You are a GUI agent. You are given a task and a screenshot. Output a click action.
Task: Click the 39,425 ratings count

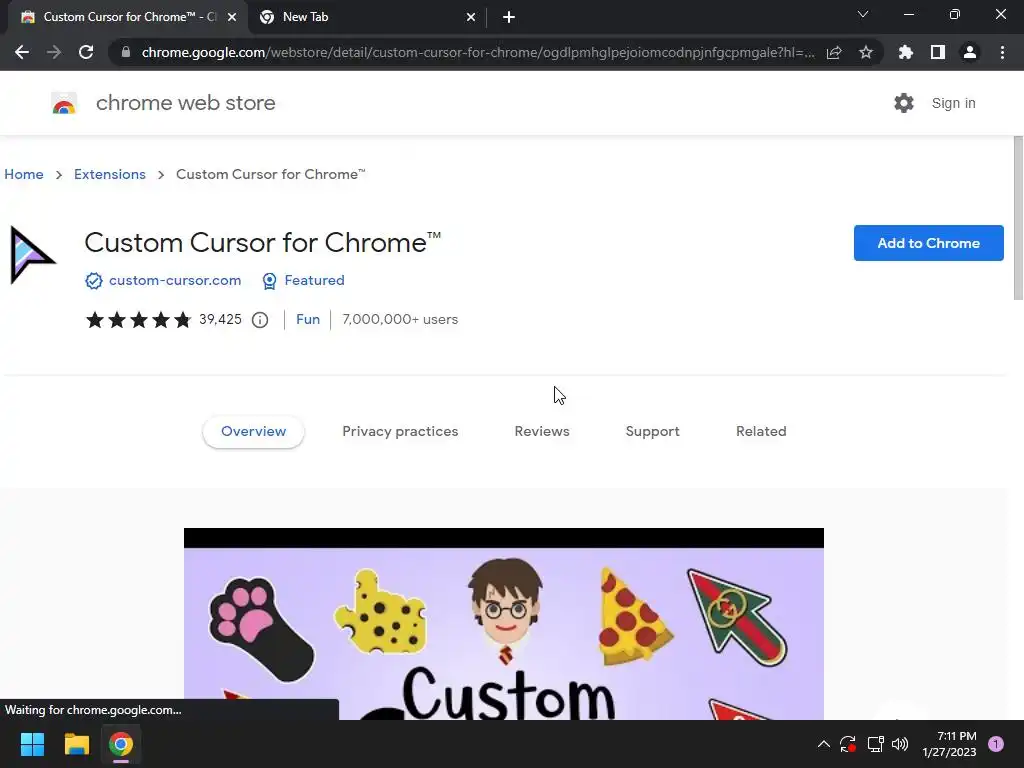click(x=220, y=319)
